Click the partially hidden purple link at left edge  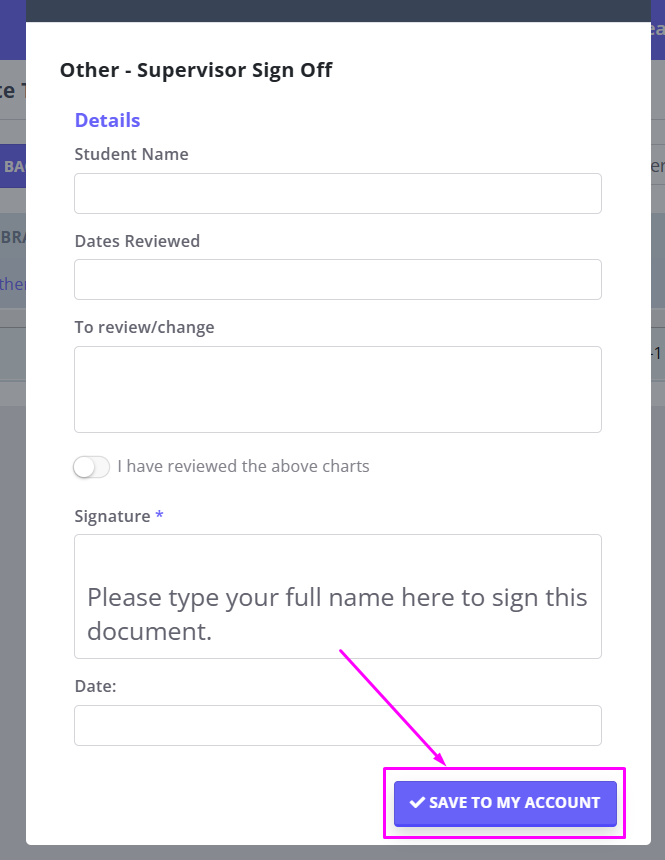[x=13, y=284]
